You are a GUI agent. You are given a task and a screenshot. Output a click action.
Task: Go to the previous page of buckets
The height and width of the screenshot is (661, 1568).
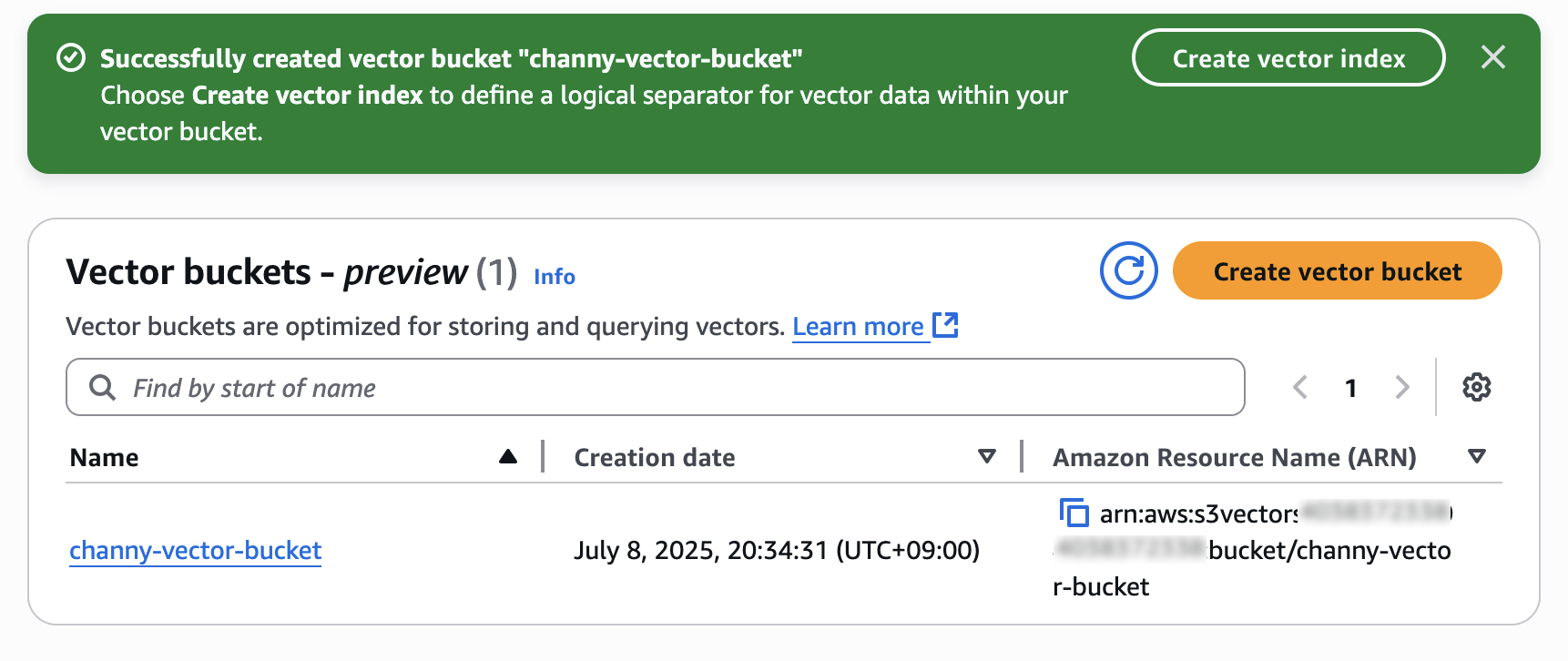coord(1300,387)
